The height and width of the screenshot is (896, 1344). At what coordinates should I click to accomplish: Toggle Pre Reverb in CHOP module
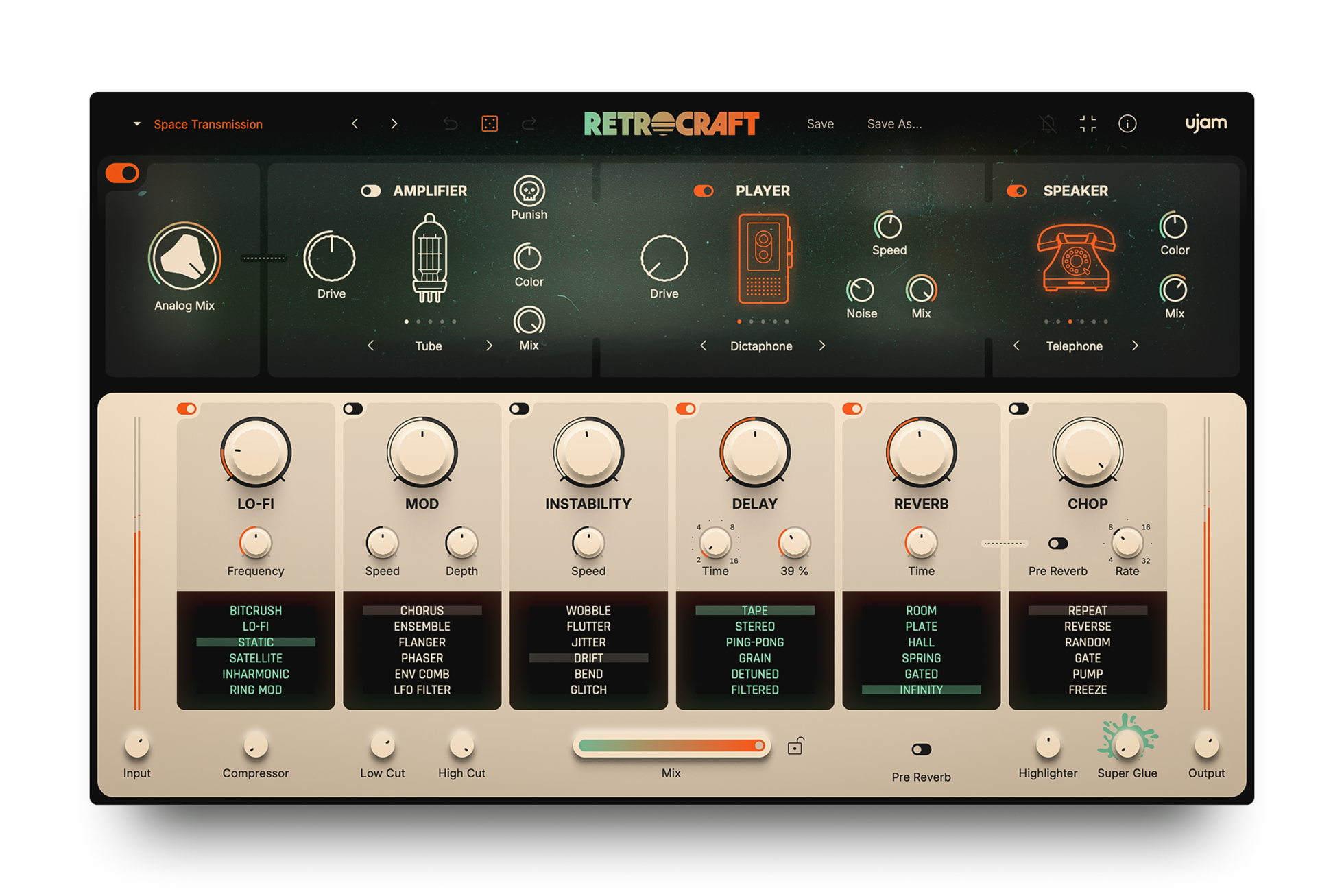pyautogui.click(x=1057, y=544)
